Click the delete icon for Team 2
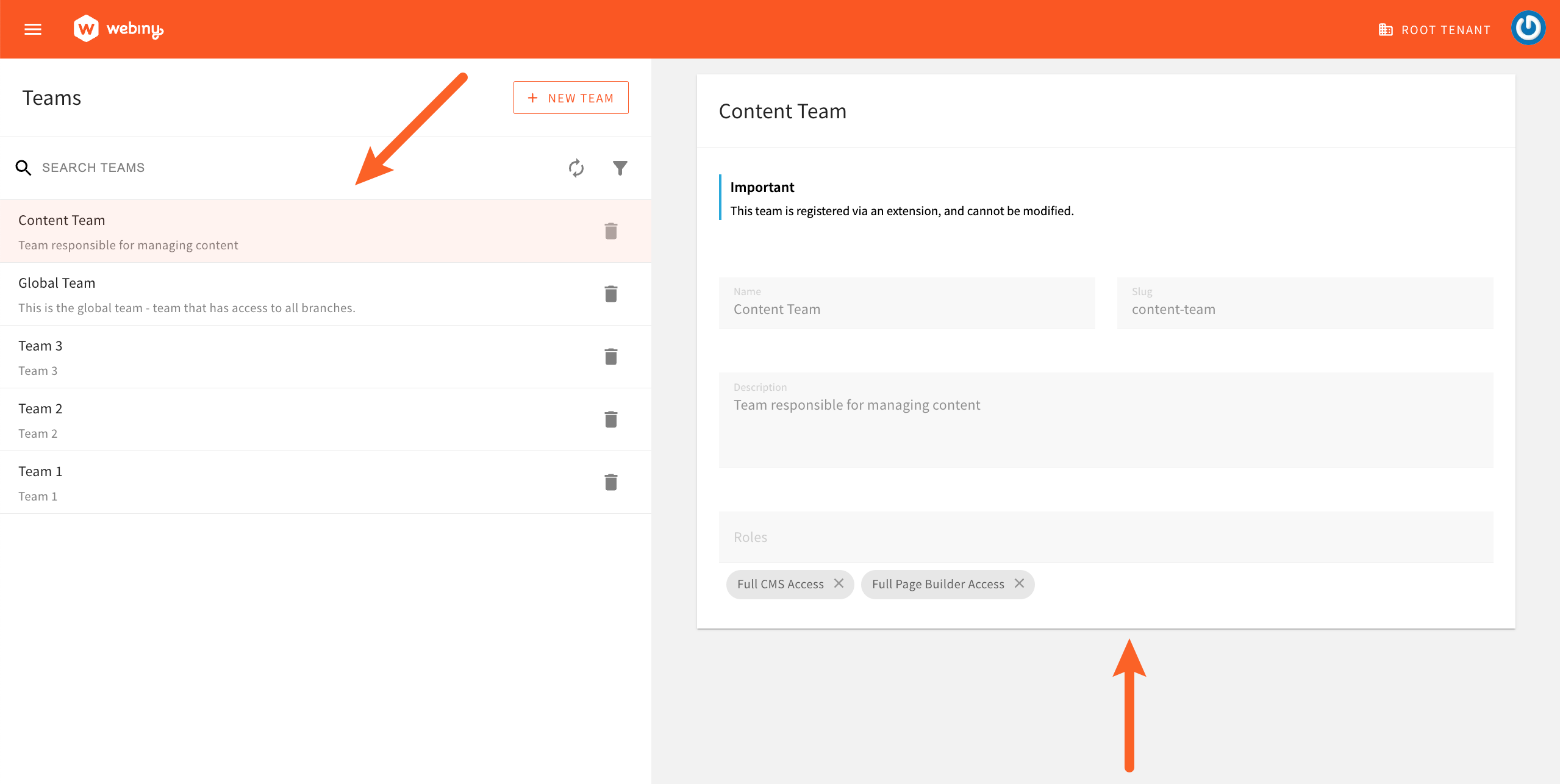This screenshot has width=1560, height=784. pyautogui.click(x=611, y=419)
